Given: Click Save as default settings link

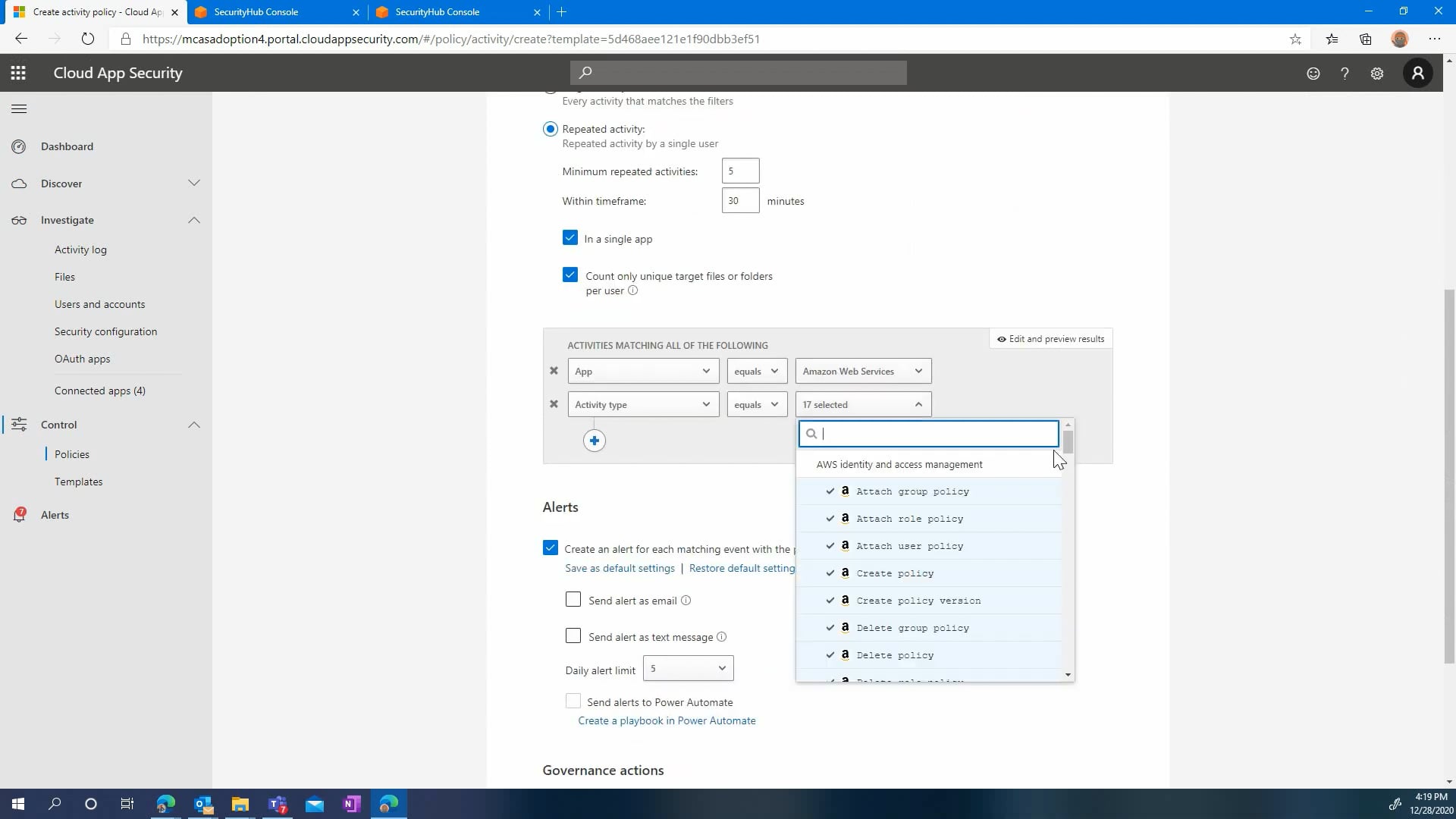Looking at the screenshot, I should click(618, 568).
